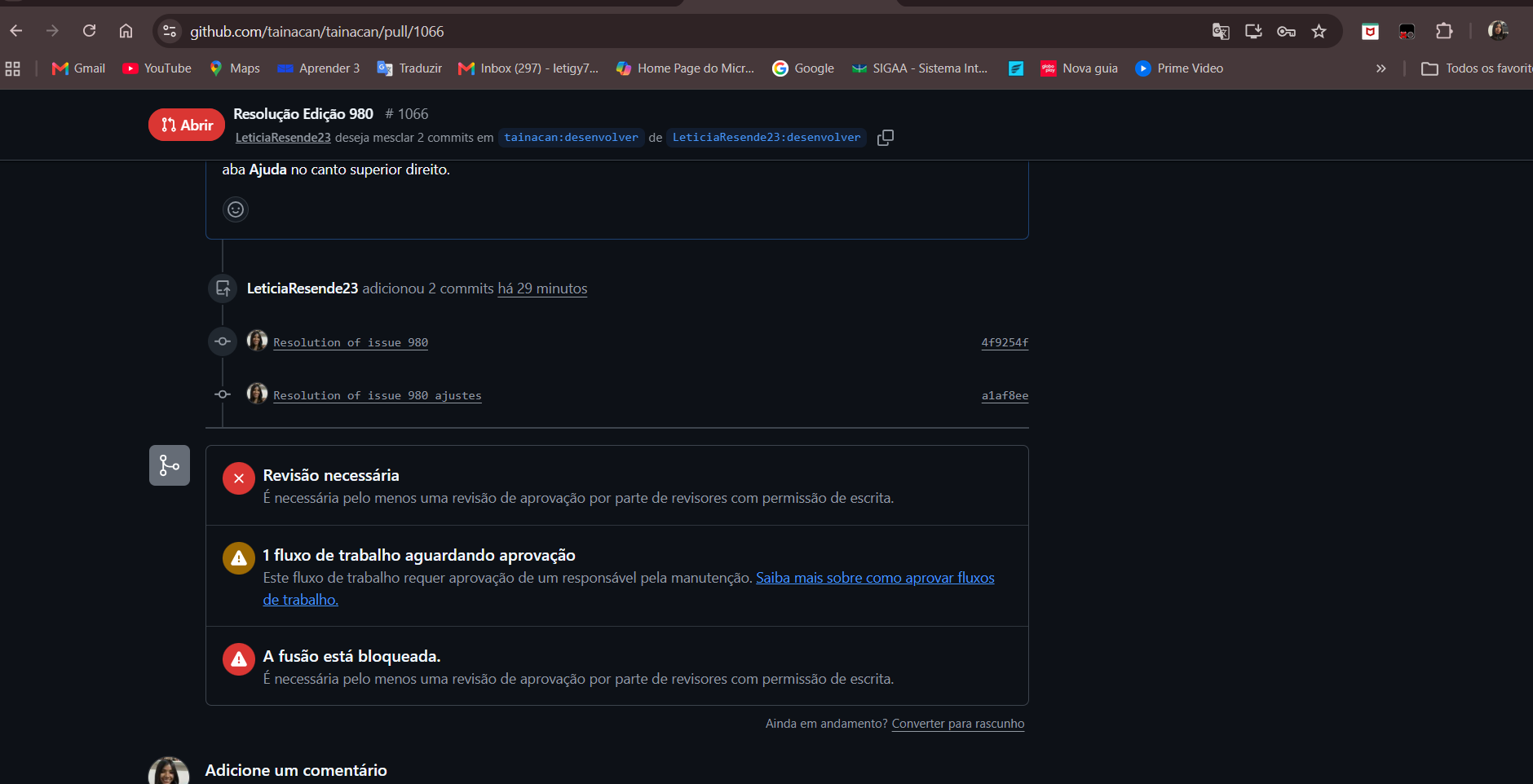The height and width of the screenshot is (784, 1533).
Task: Open the YouTube bookmark
Action: (157, 68)
